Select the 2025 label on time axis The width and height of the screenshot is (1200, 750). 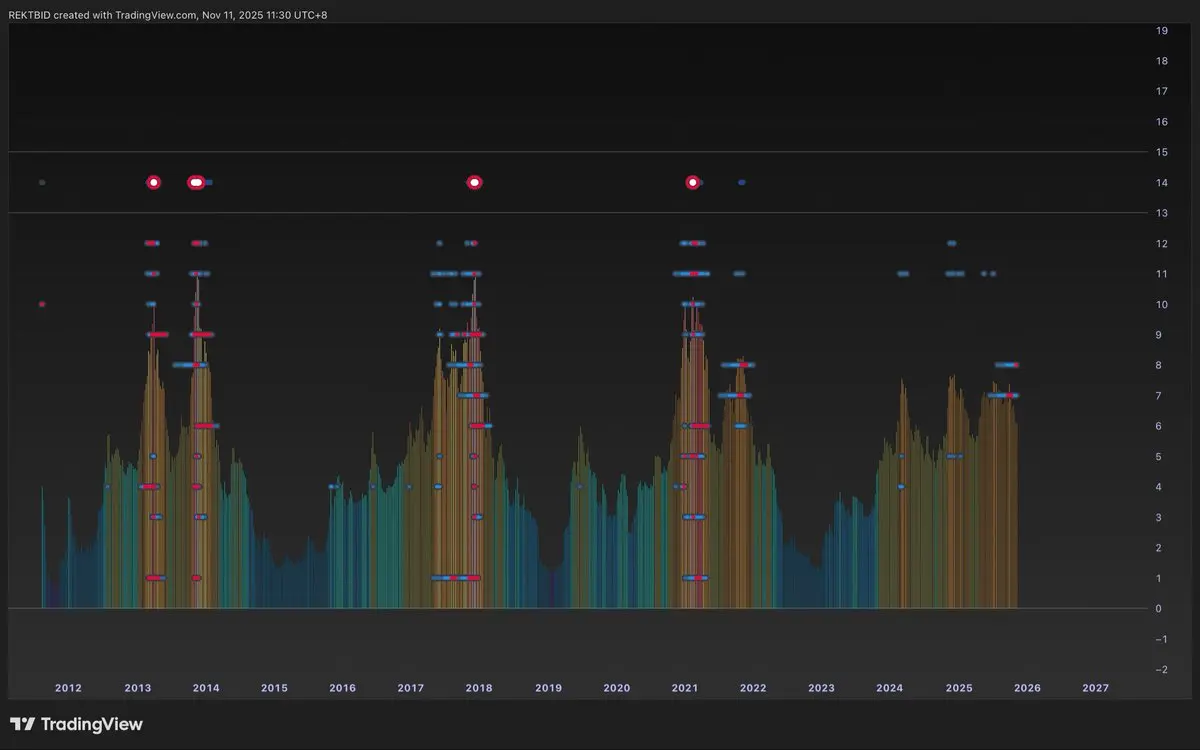(x=959, y=688)
